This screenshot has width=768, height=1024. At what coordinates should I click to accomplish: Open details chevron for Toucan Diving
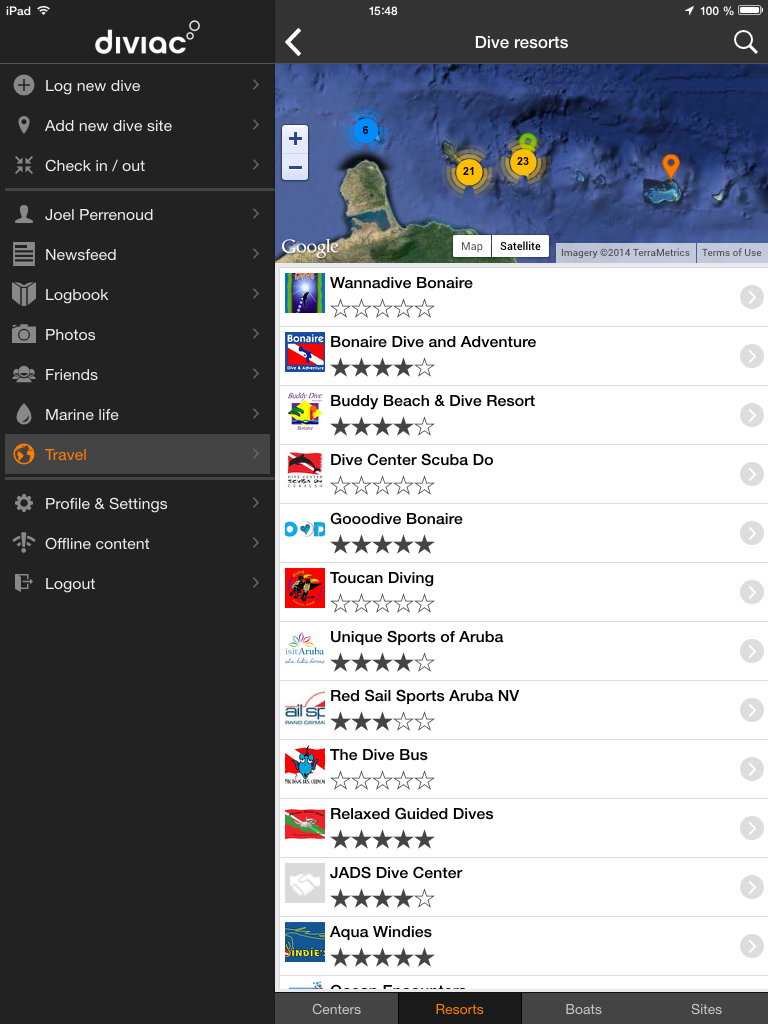(x=752, y=592)
